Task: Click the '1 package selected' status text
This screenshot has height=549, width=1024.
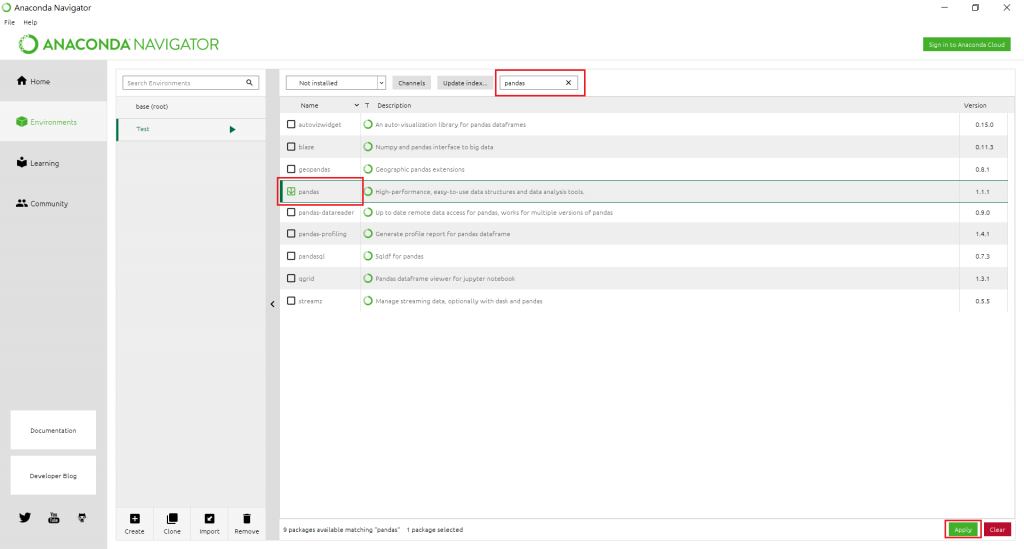Action: pos(434,529)
